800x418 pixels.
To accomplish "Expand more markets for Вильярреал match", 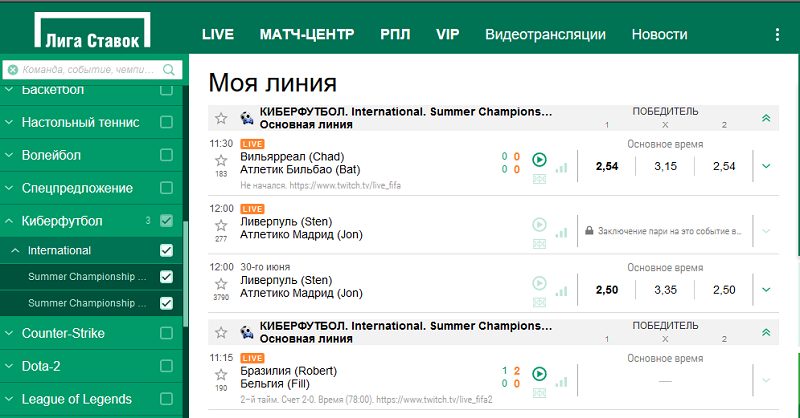I will click(x=766, y=166).
